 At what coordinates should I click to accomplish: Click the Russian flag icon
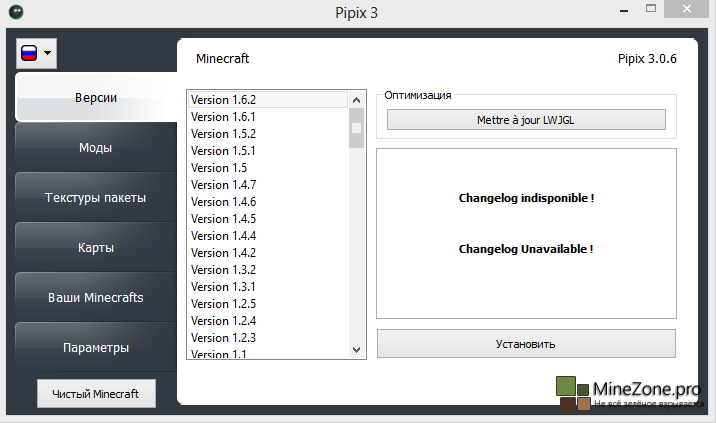[x=29, y=54]
